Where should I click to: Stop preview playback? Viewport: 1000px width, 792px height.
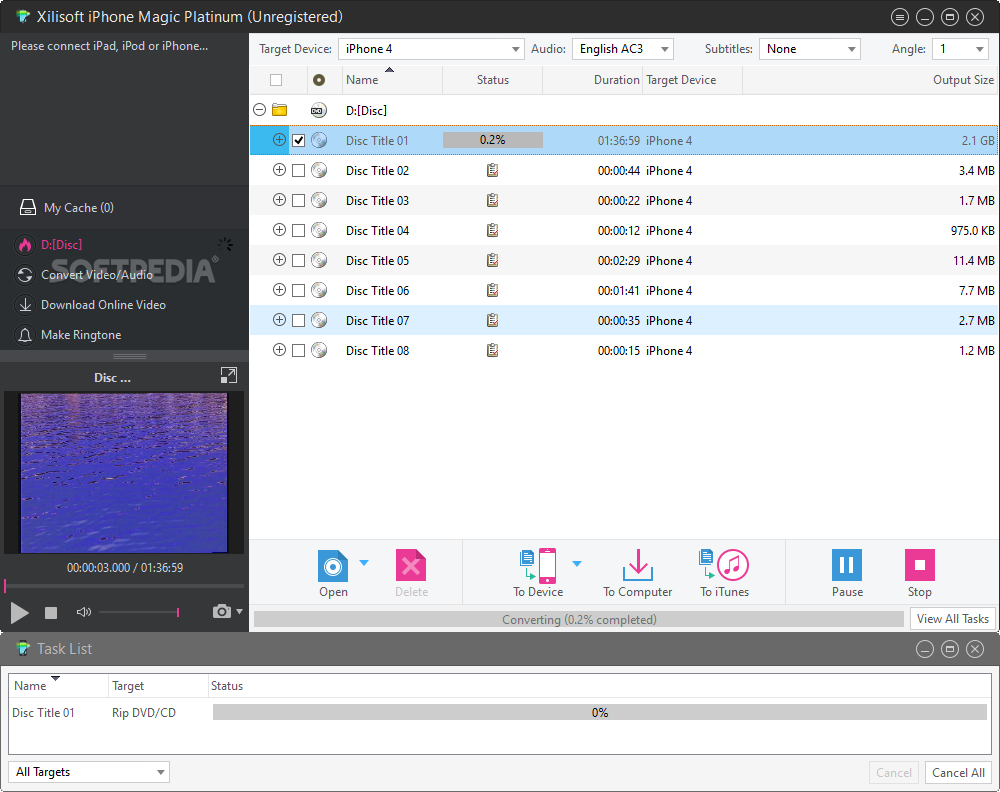51,613
